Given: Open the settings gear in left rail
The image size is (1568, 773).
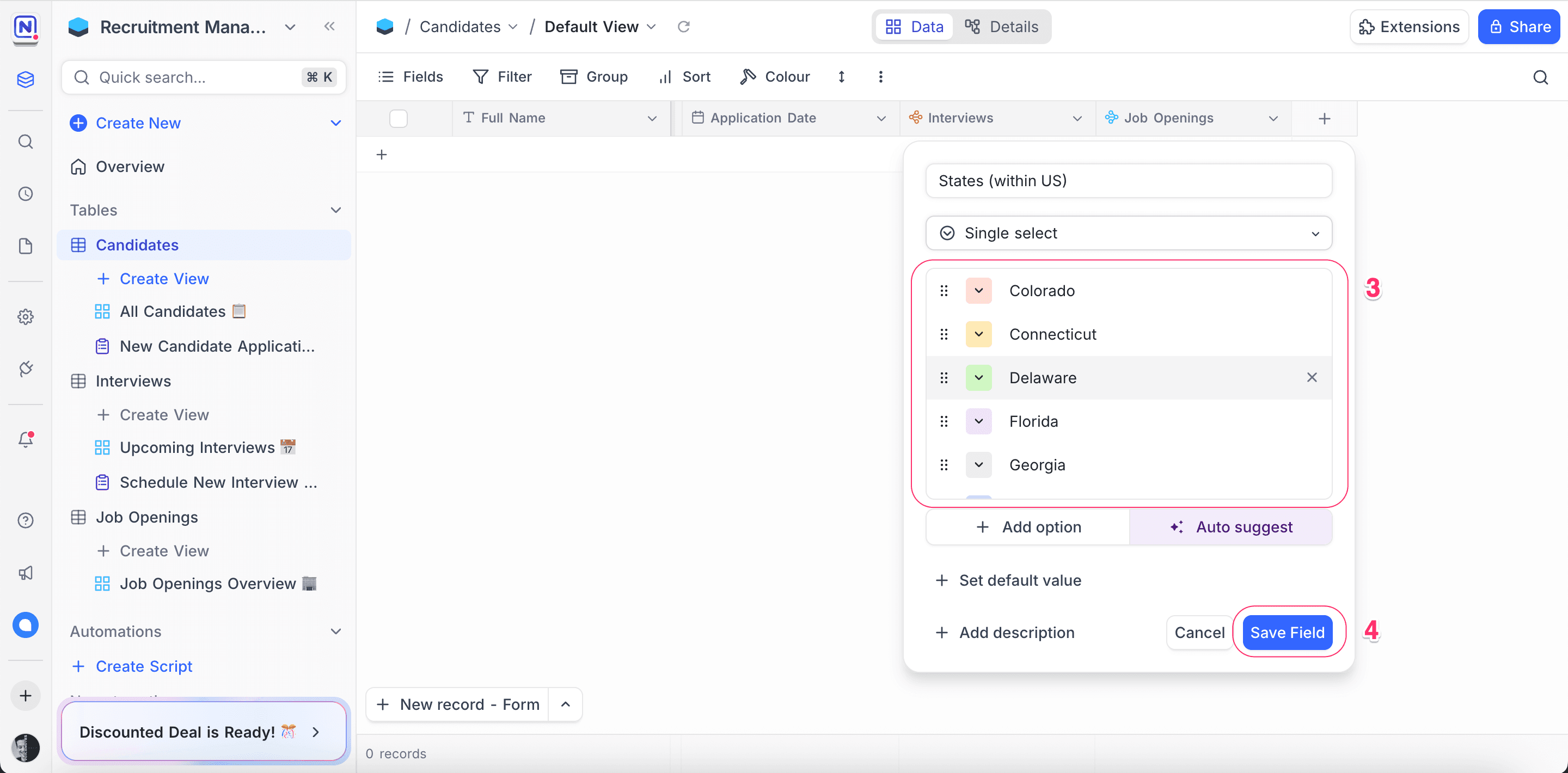Looking at the screenshot, I should [x=26, y=316].
